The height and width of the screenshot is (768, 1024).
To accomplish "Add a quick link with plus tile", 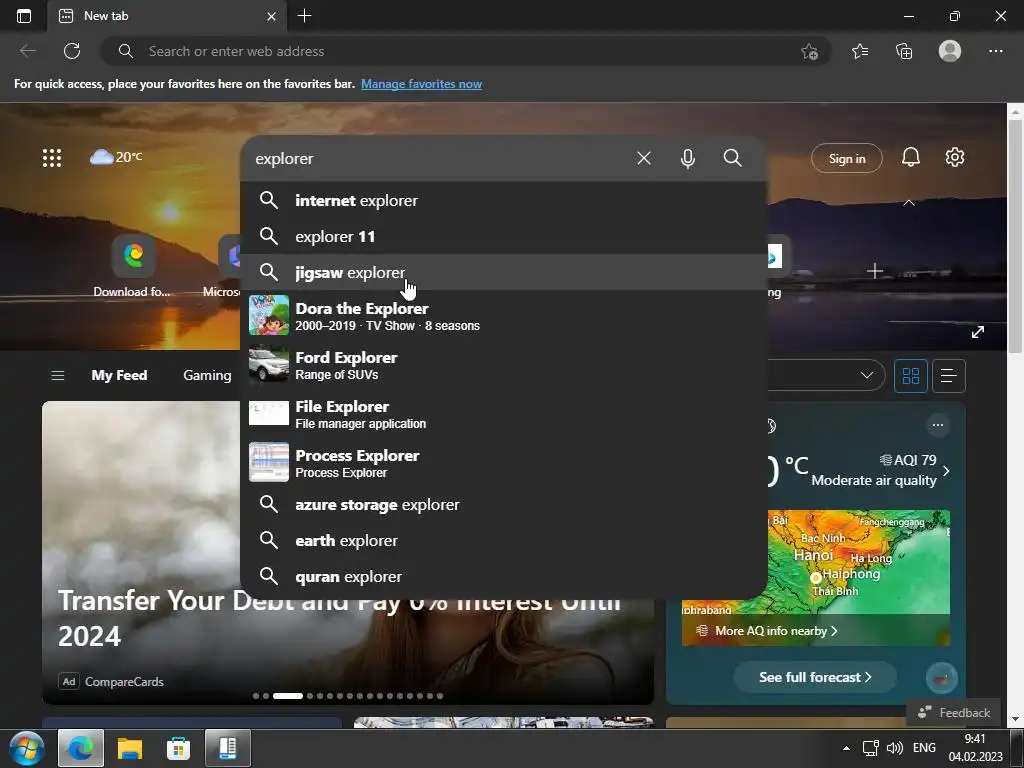I will point(874,270).
